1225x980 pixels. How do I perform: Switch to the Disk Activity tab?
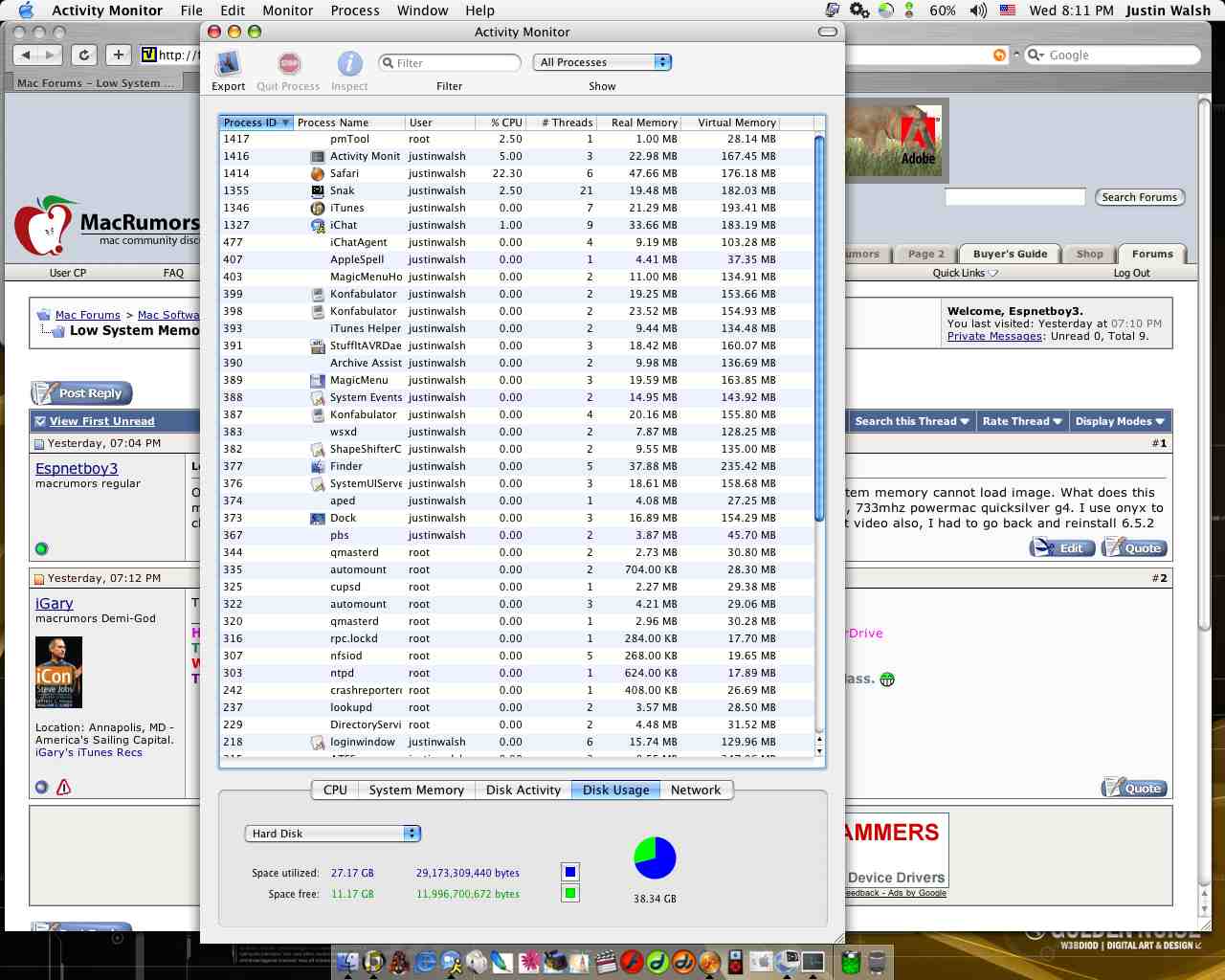(523, 790)
